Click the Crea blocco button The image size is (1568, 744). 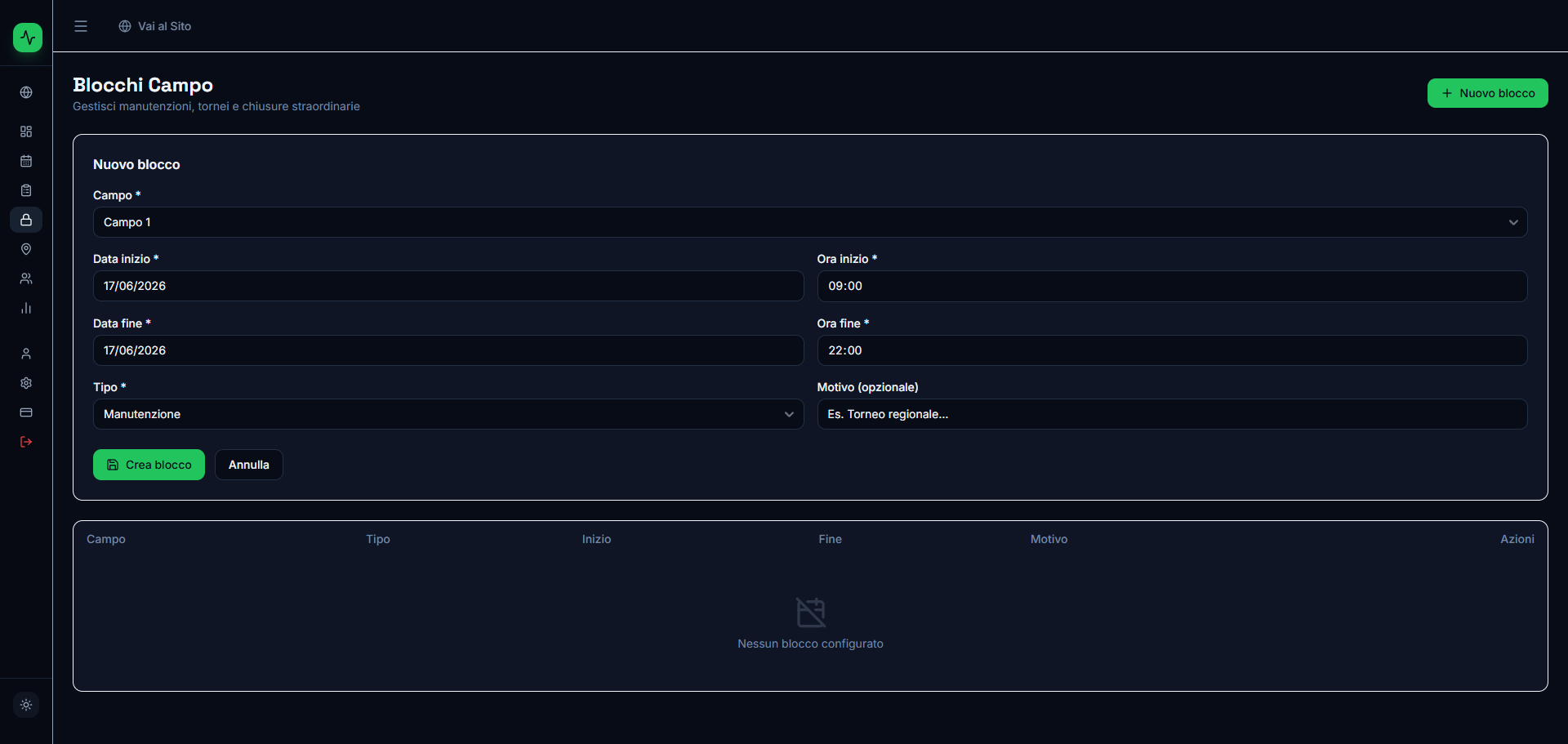pos(149,465)
